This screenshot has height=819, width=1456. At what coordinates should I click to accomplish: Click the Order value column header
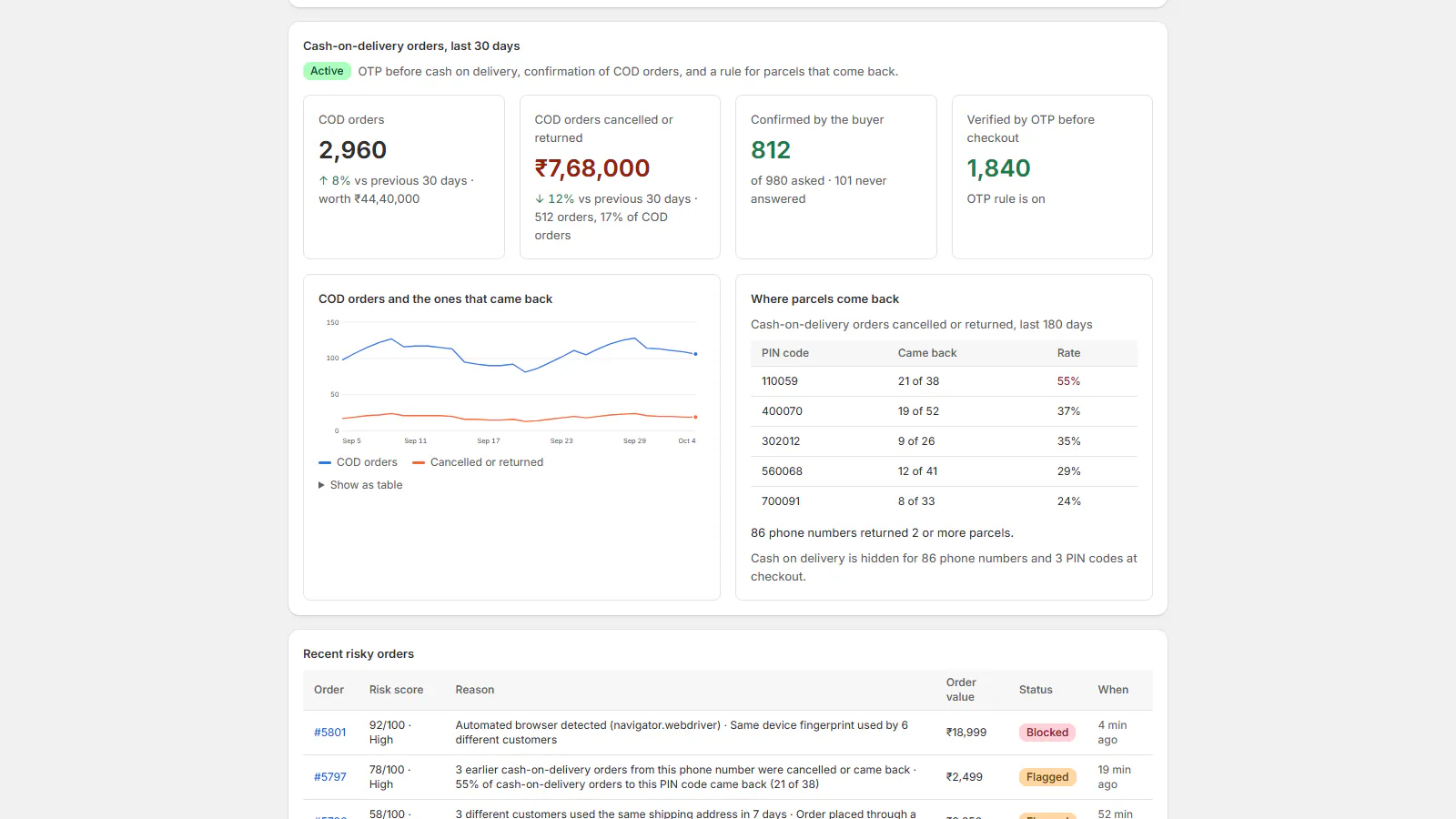(961, 690)
